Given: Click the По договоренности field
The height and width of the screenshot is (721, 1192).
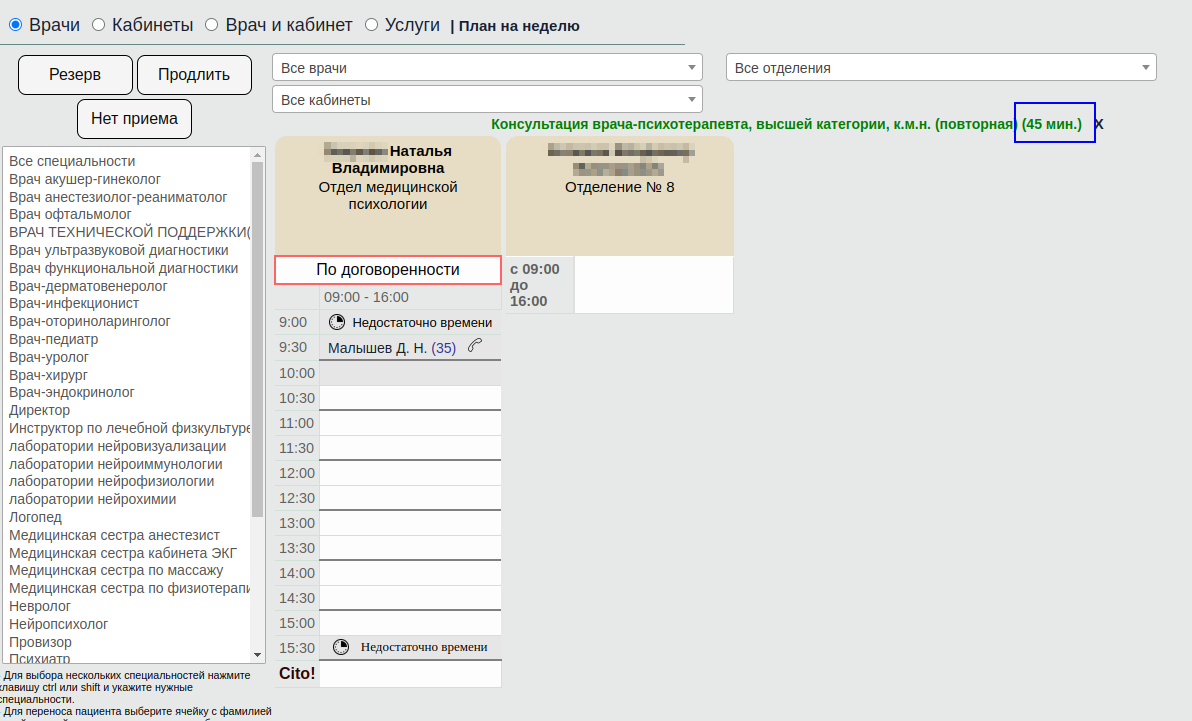Looking at the screenshot, I should 387,270.
